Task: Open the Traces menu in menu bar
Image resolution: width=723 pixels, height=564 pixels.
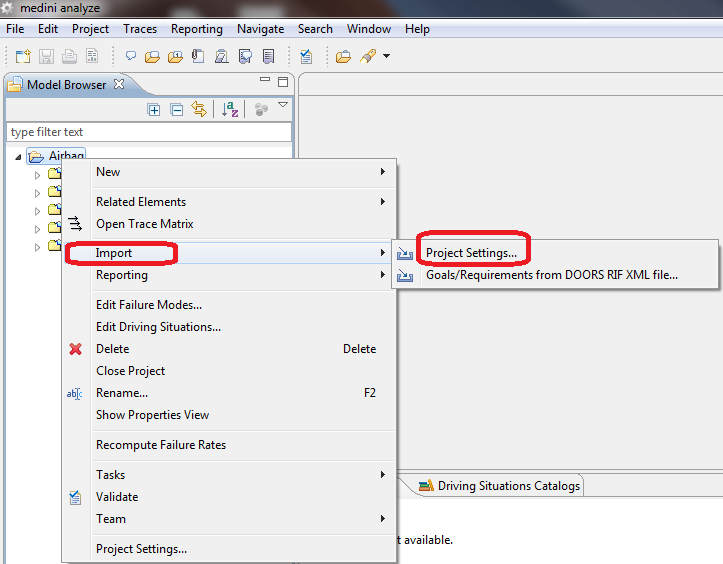Action: tap(140, 29)
